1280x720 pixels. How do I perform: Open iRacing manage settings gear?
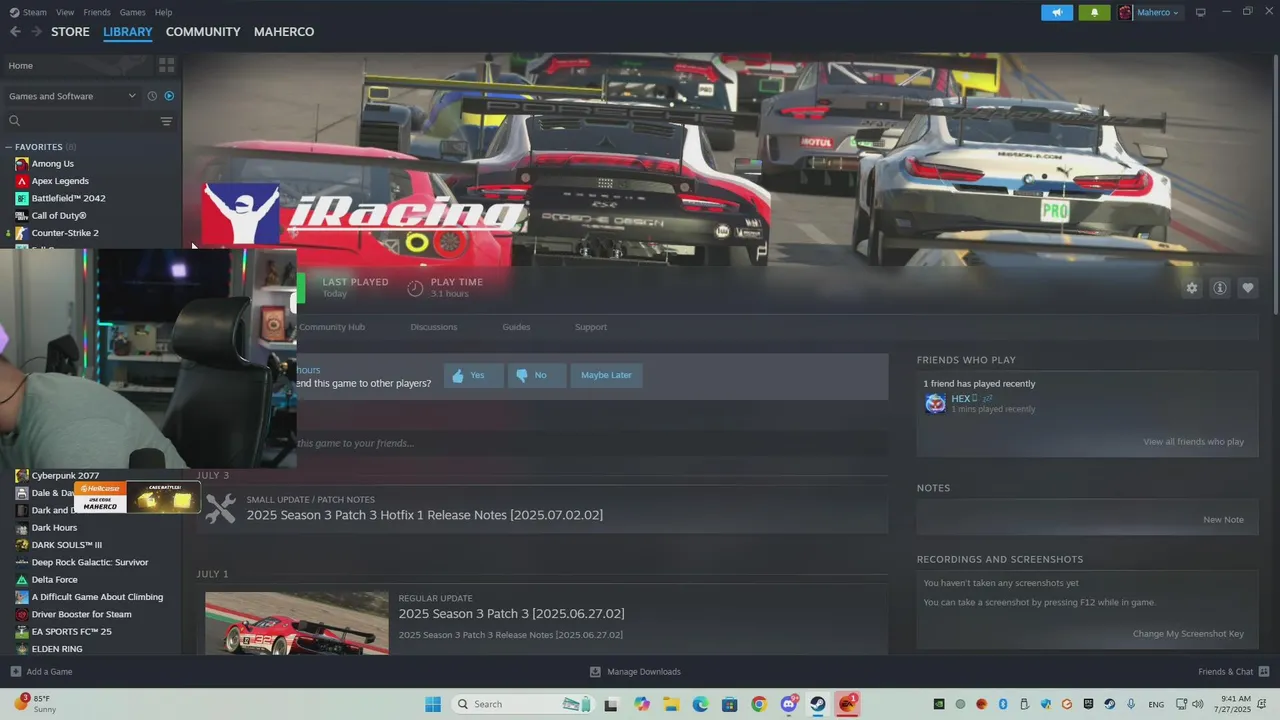pyautogui.click(x=1191, y=288)
